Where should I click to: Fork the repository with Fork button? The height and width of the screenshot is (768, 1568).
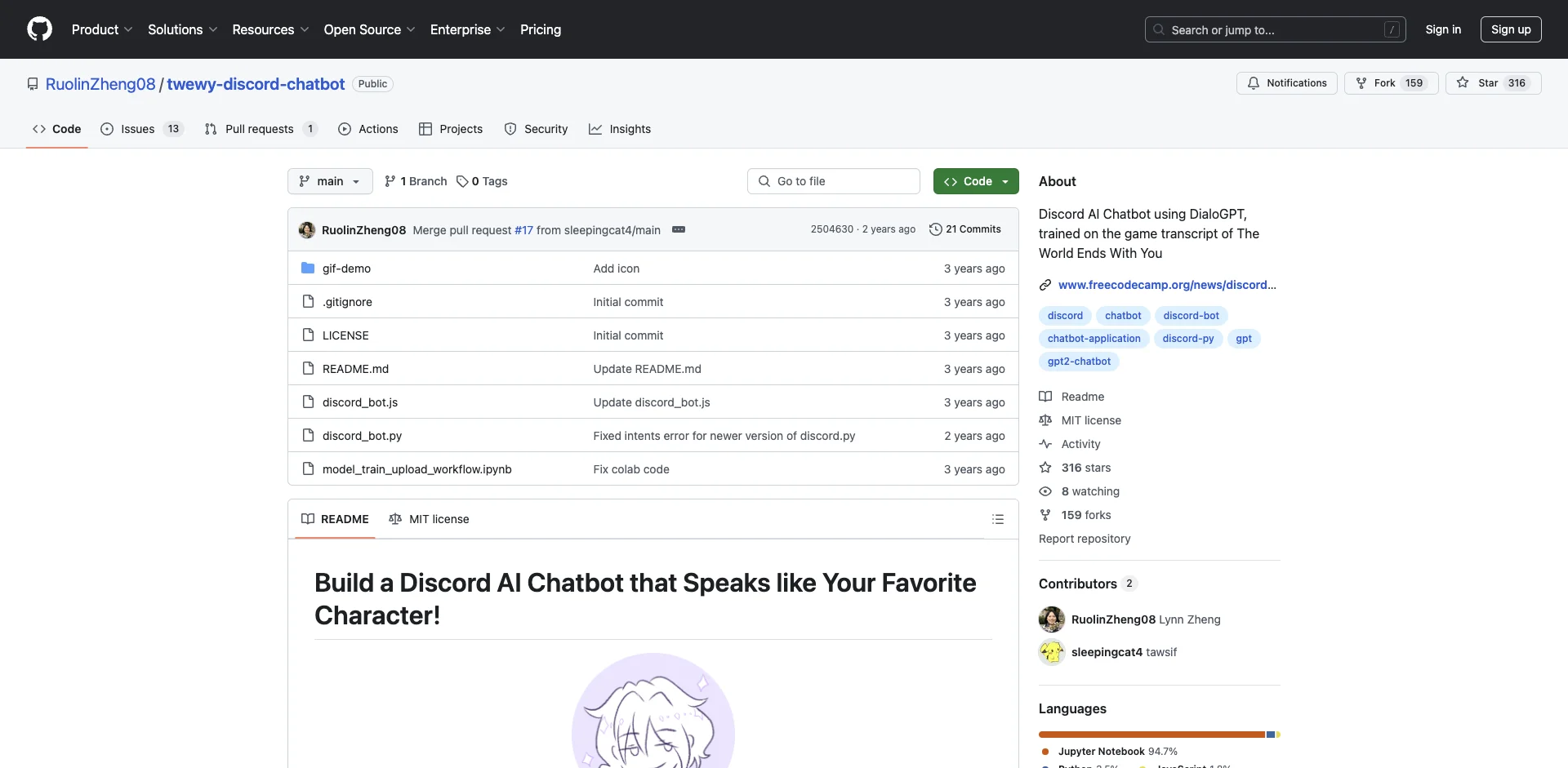1391,83
